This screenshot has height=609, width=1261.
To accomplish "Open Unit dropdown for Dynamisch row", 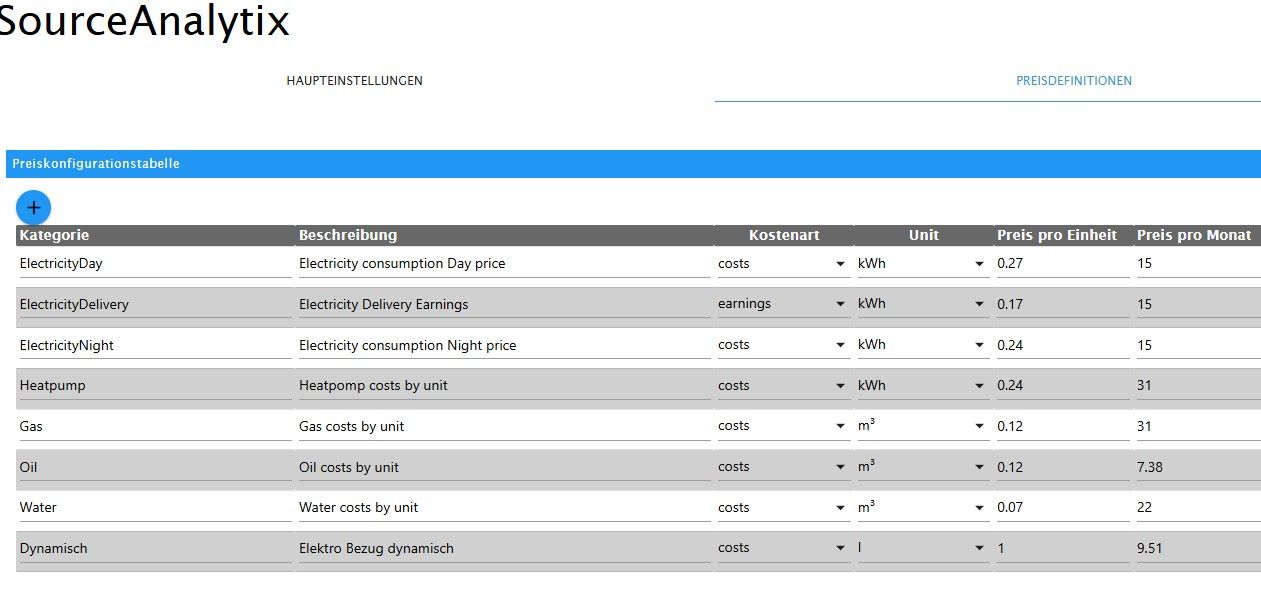I will coord(923,548).
